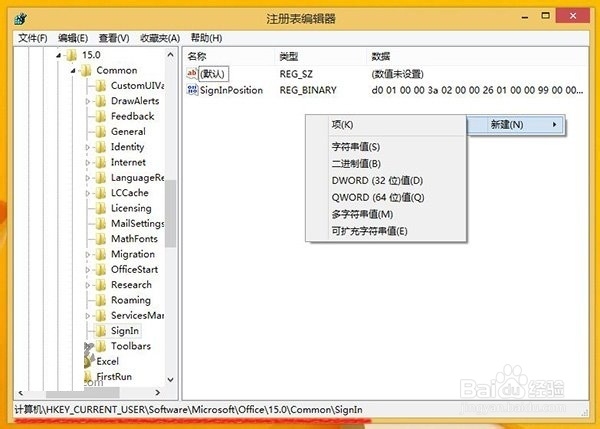Click the tree pane scroll down arrow
The width and height of the screenshot is (600, 429).
tap(171, 379)
